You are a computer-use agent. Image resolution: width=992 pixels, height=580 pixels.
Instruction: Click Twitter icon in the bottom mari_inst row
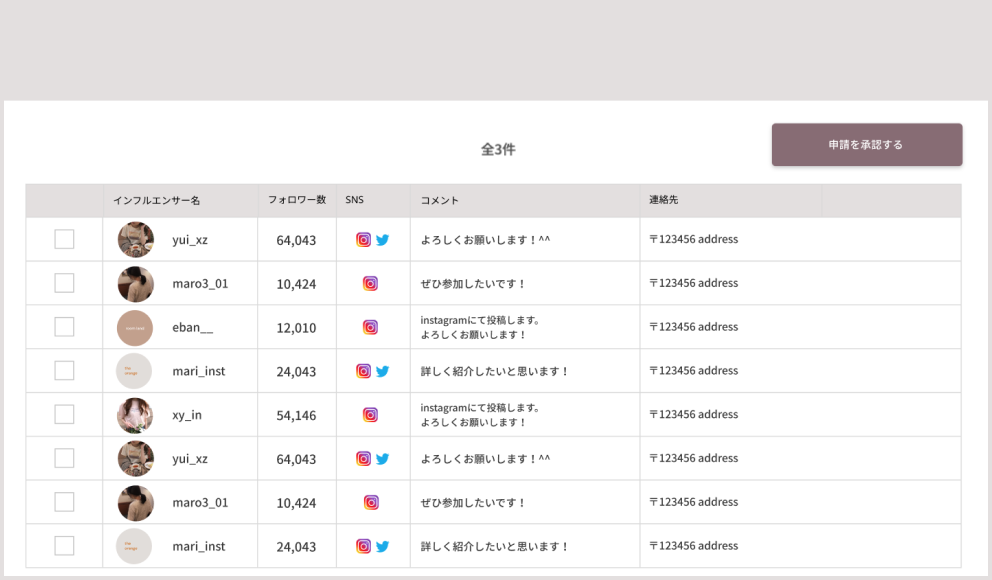(382, 547)
